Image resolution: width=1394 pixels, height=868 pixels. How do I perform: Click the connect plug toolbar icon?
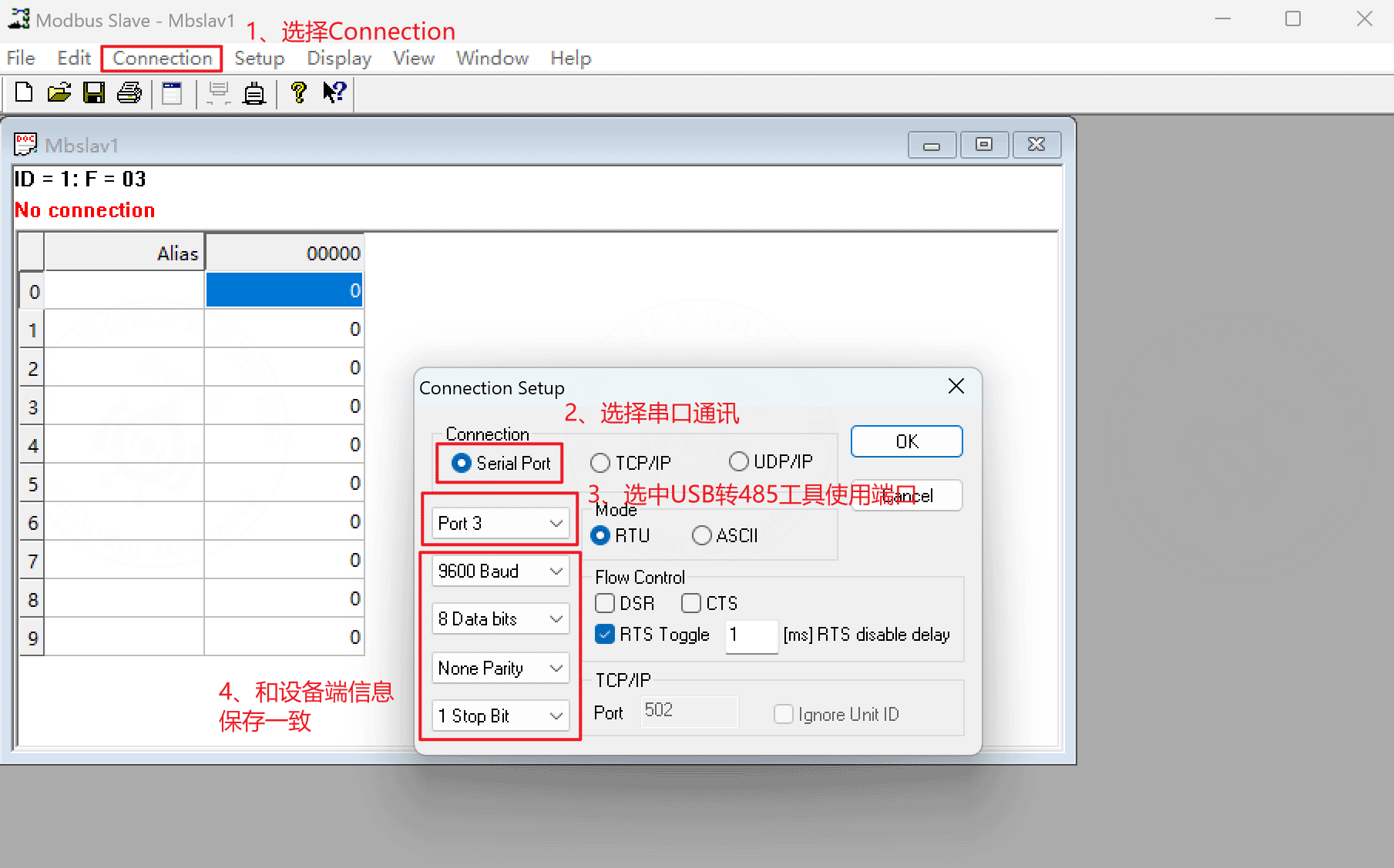coord(254,94)
